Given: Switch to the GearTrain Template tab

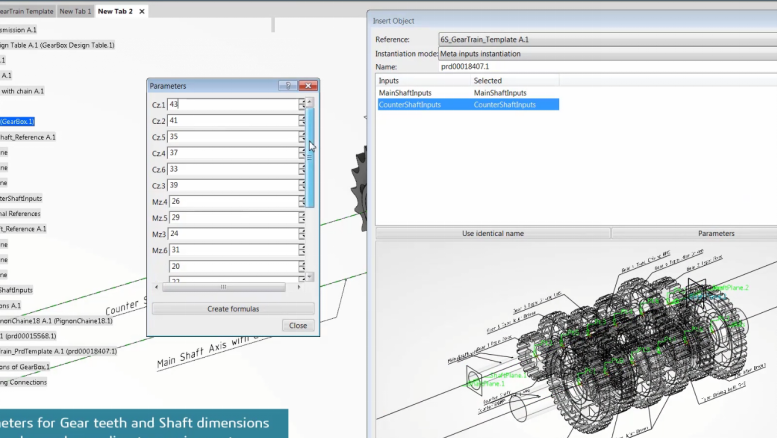Looking at the screenshot, I should pos(27,11).
